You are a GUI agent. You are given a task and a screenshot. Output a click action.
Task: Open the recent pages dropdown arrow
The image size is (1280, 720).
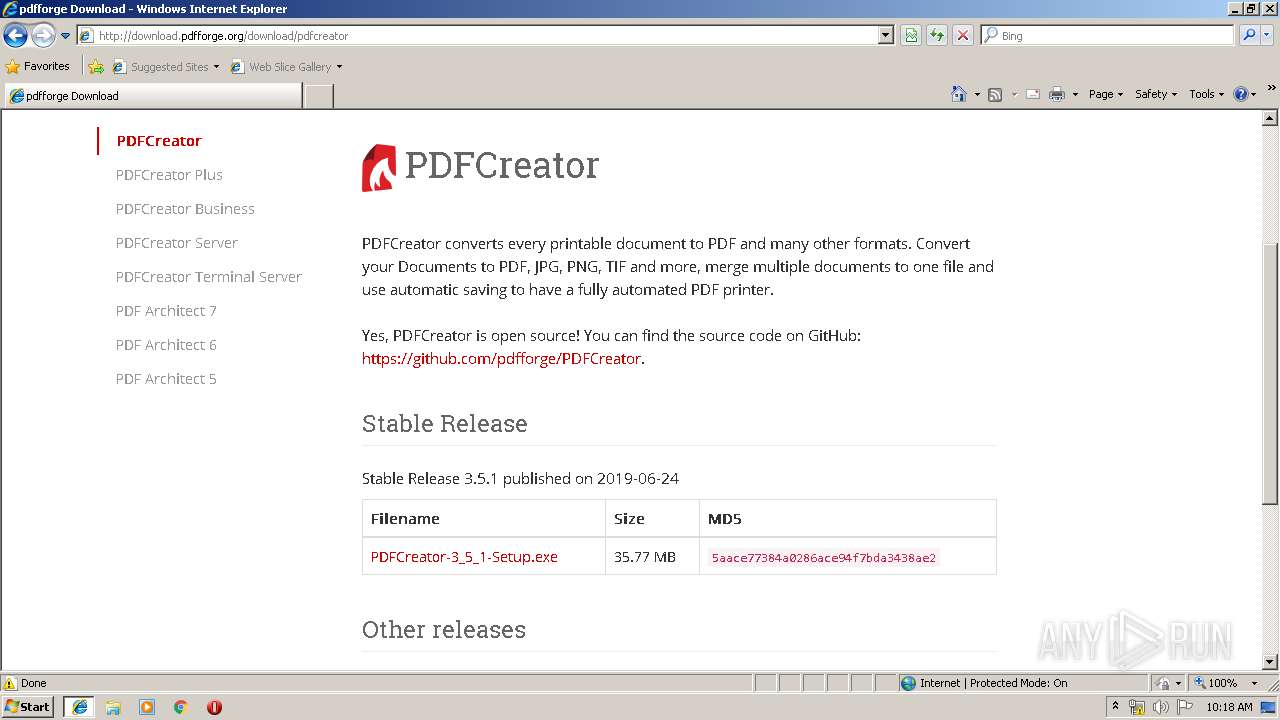tap(66, 36)
